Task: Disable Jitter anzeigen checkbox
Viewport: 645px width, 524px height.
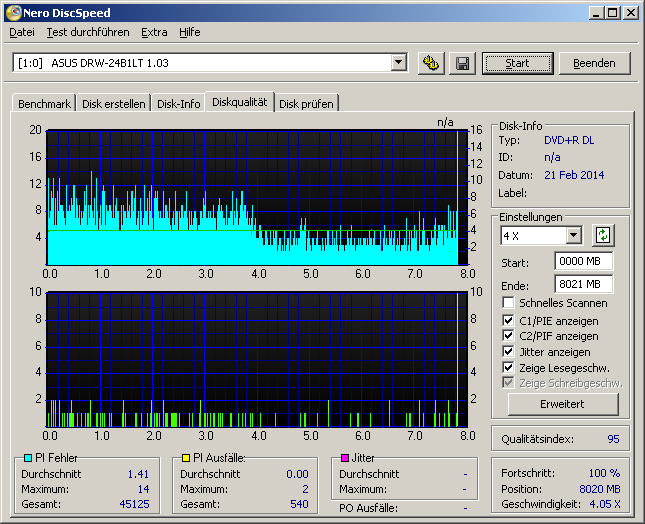Action: click(508, 352)
